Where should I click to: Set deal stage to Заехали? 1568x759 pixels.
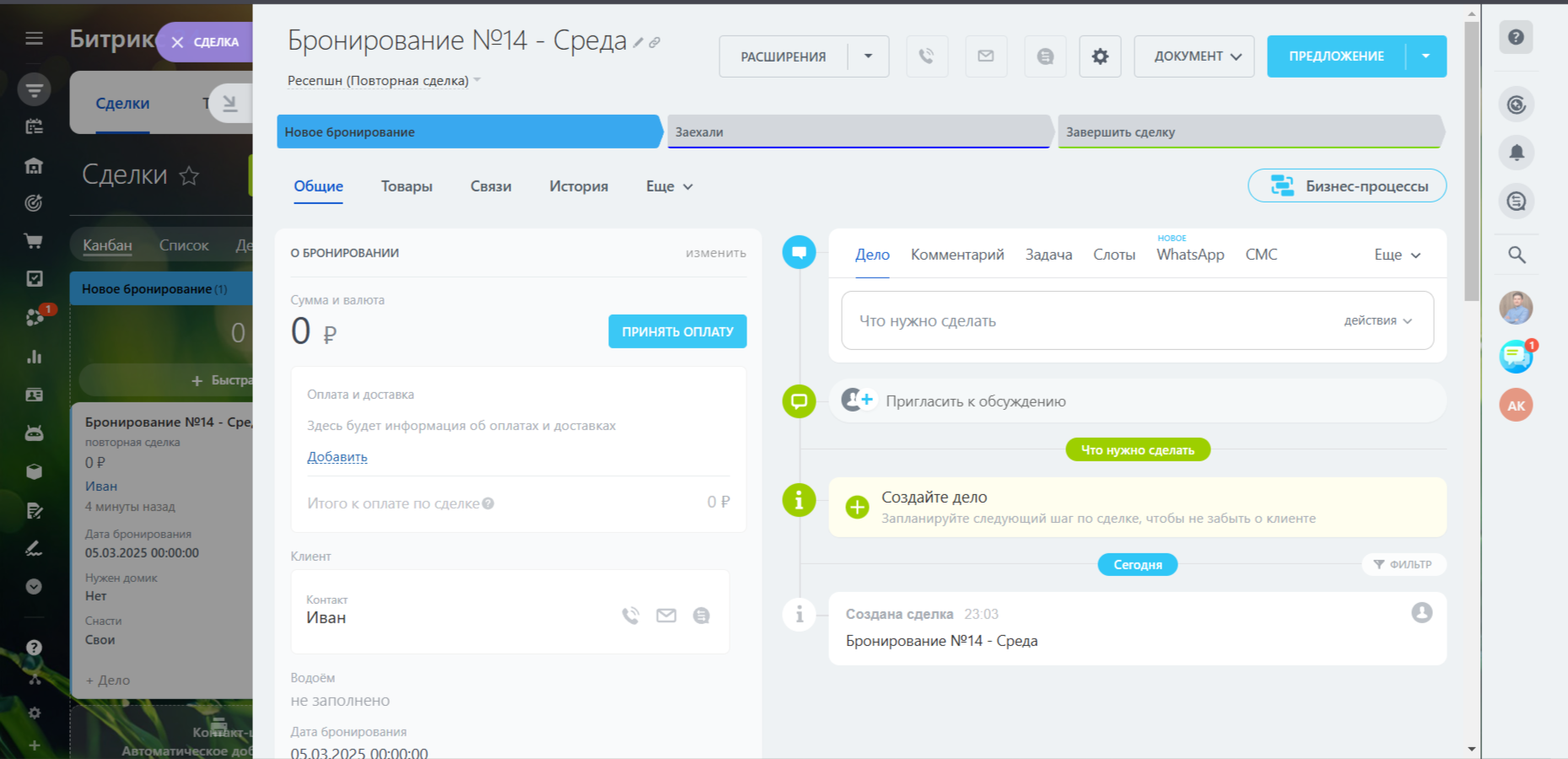tap(857, 132)
